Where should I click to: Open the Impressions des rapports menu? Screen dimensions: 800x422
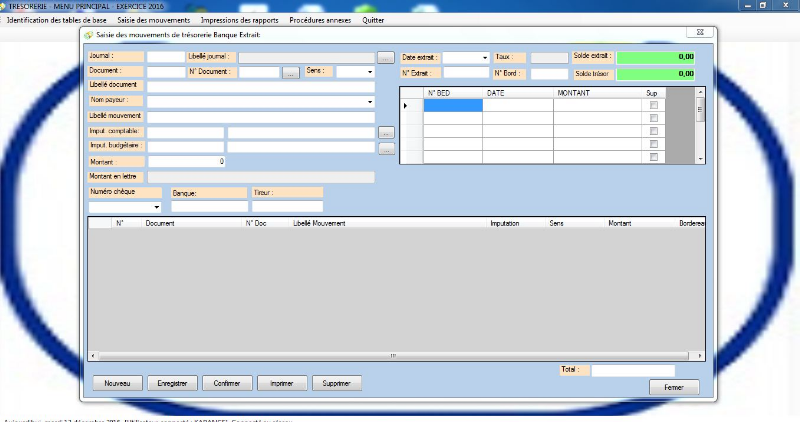[x=240, y=20]
